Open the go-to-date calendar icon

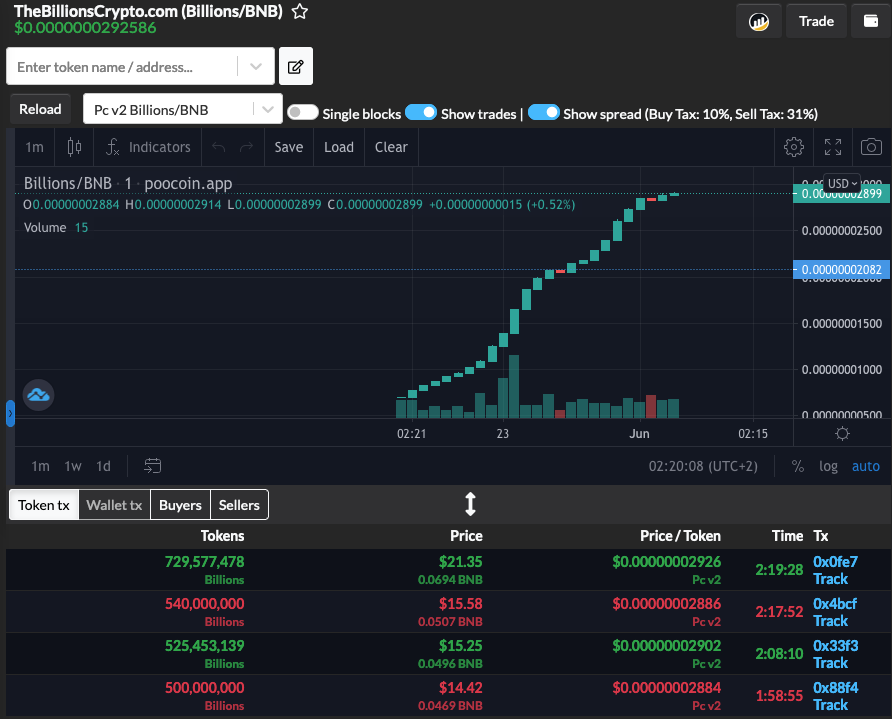152,466
